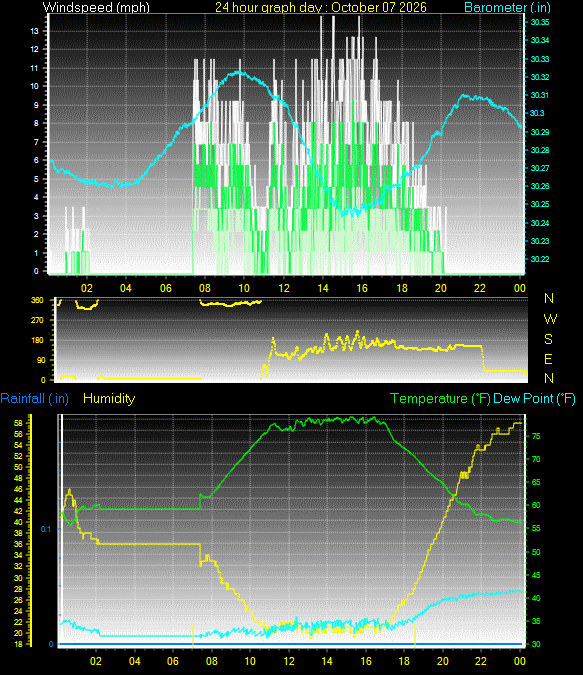The height and width of the screenshot is (675, 583).
Task: Click the wind direction 'W' compass label
Action: (x=550, y=319)
